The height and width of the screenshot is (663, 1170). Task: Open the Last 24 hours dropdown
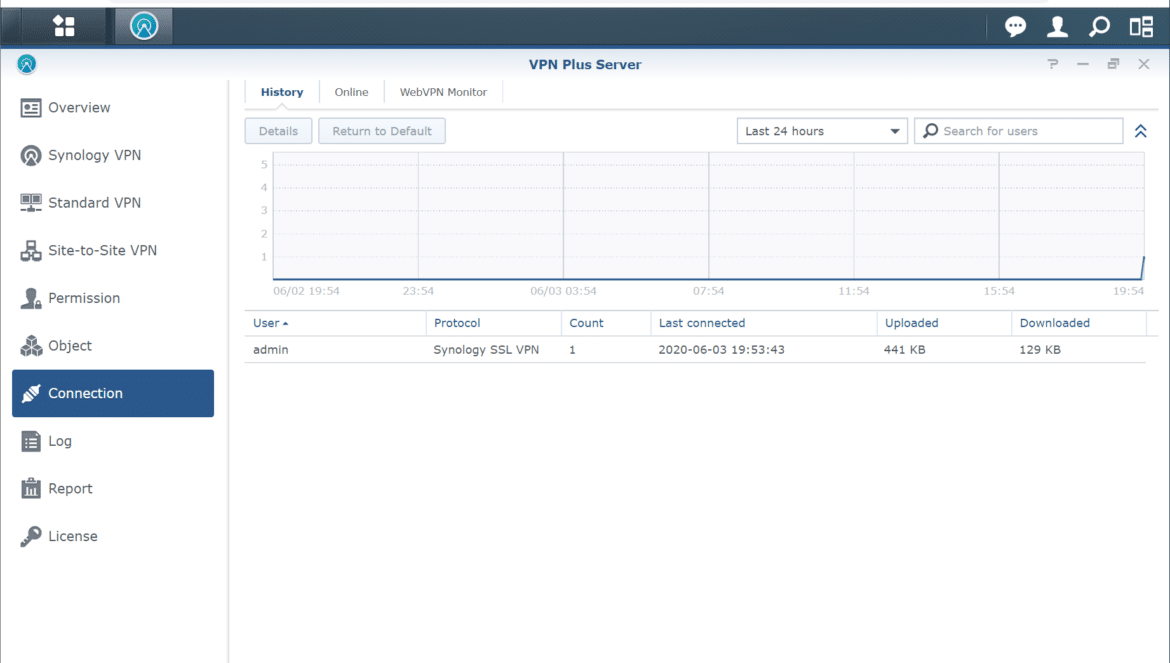click(822, 131)
